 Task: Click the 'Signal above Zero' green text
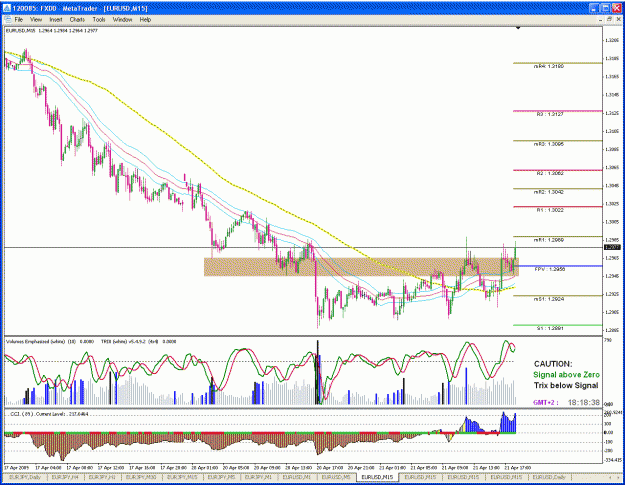pyautogui.click(x=566, y=375)
